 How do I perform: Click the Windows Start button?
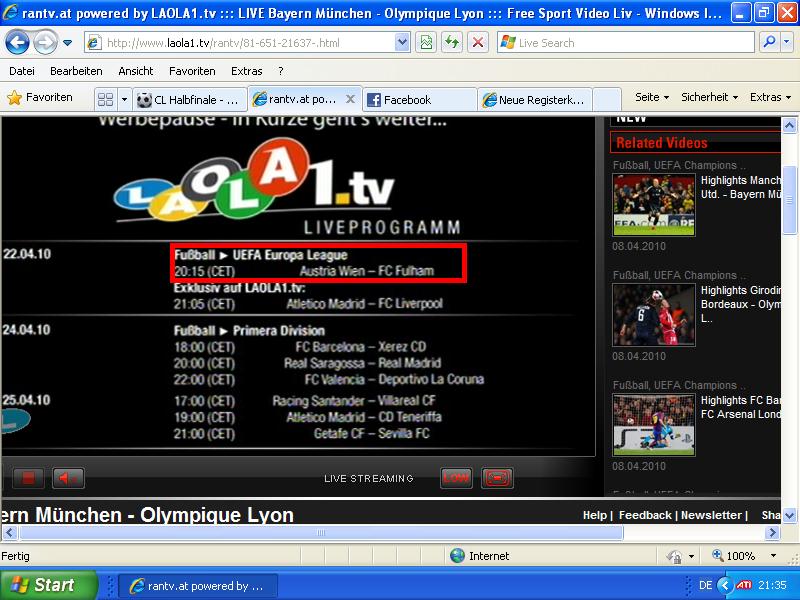tap(49, 585)
